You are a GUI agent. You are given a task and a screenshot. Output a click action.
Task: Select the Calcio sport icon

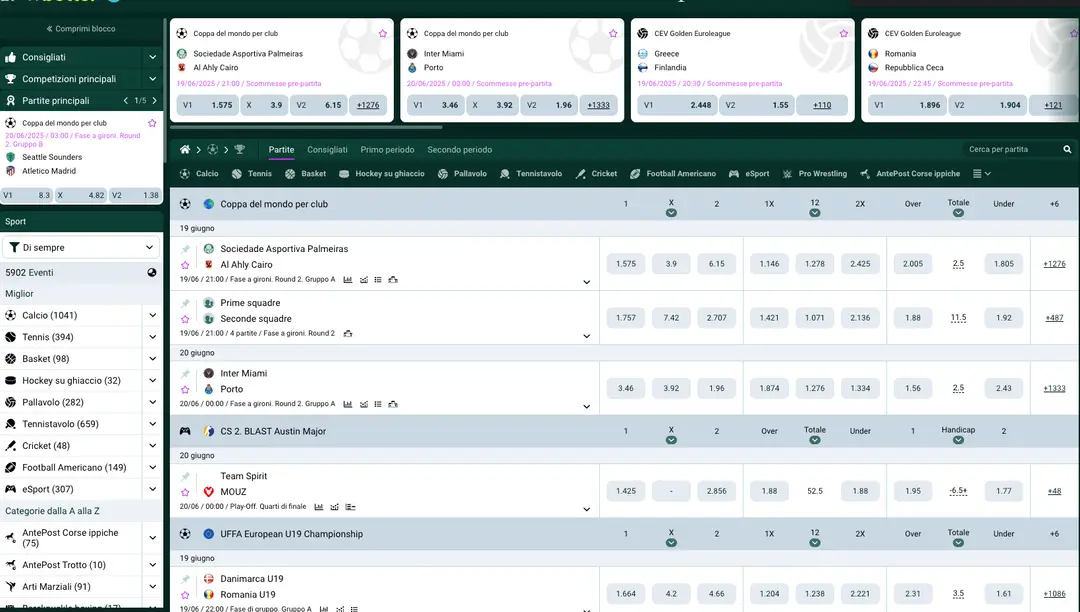coord(183,173)
